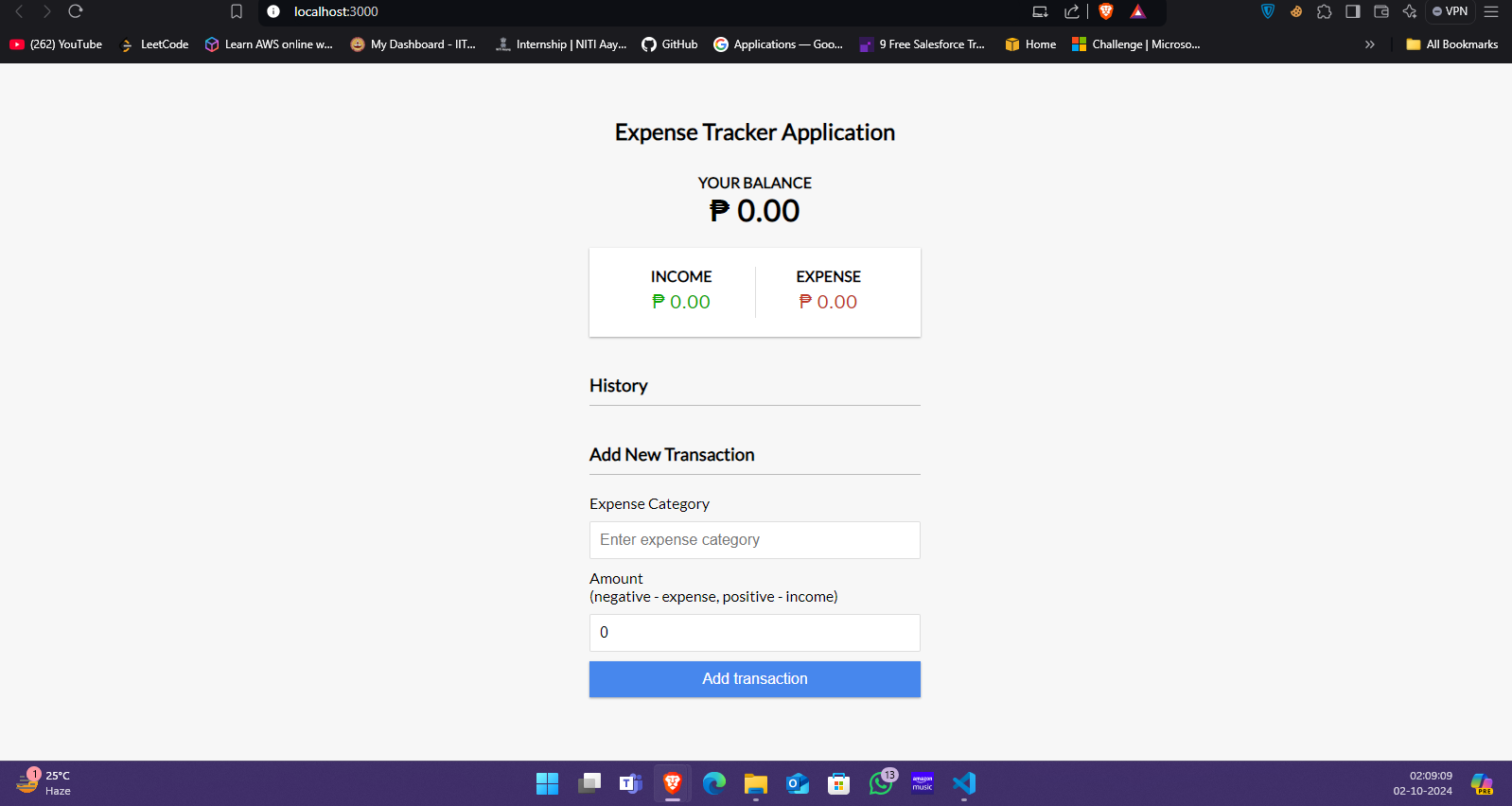Focus the Expense Category text field

[755, 540]
